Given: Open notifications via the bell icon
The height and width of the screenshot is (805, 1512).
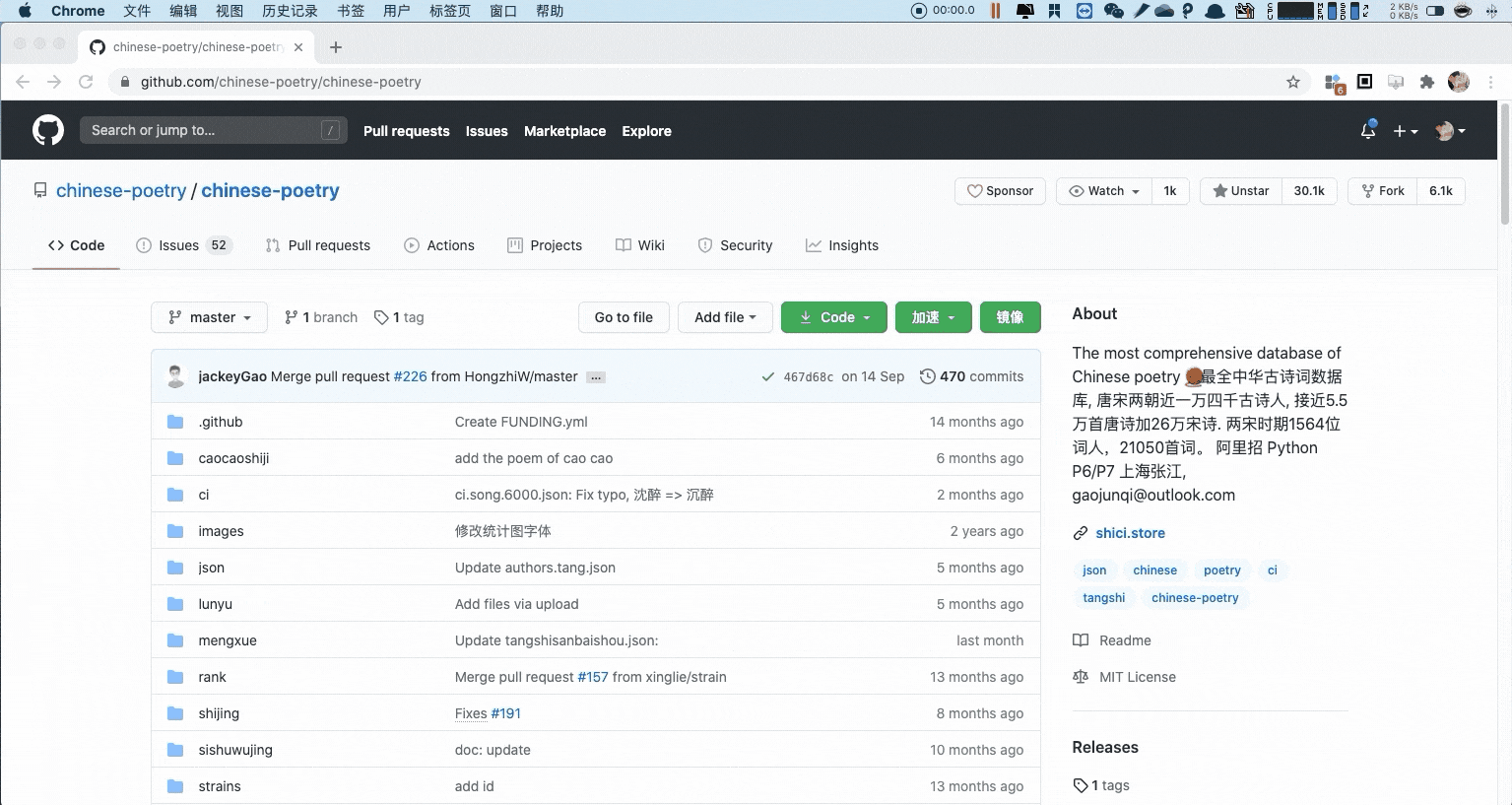Looking at the screenshot, I should pyautogui.click(x=1367, y=129).
